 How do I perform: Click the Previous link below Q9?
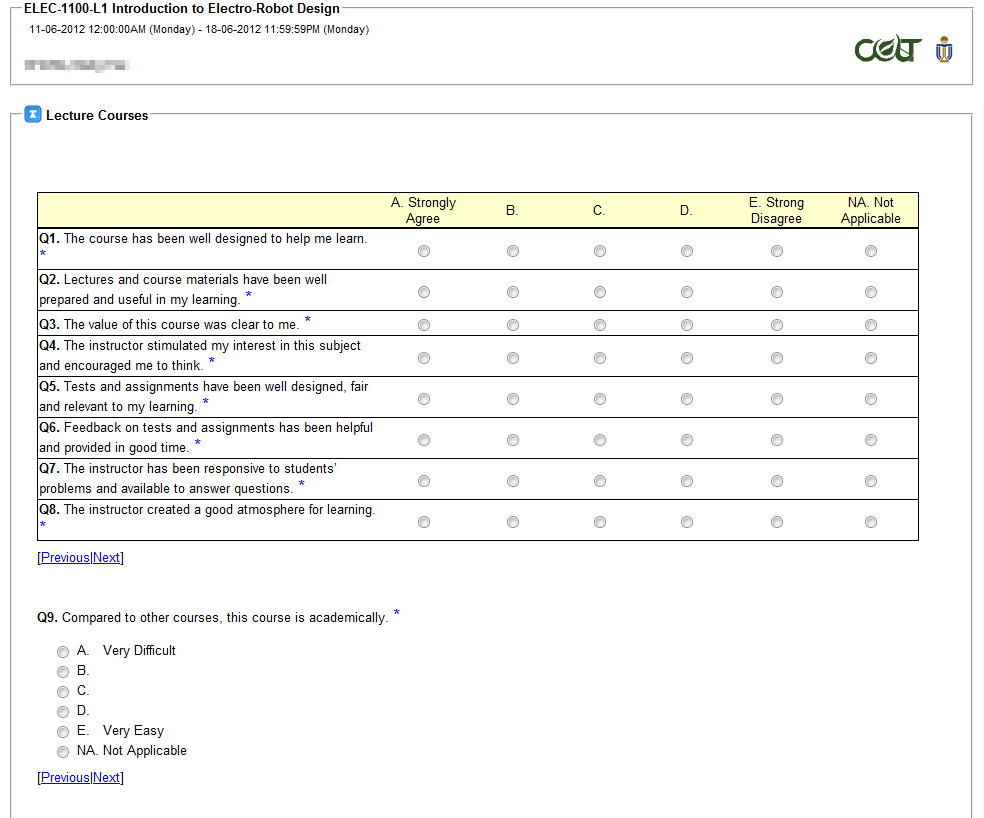tap(65, 778)
